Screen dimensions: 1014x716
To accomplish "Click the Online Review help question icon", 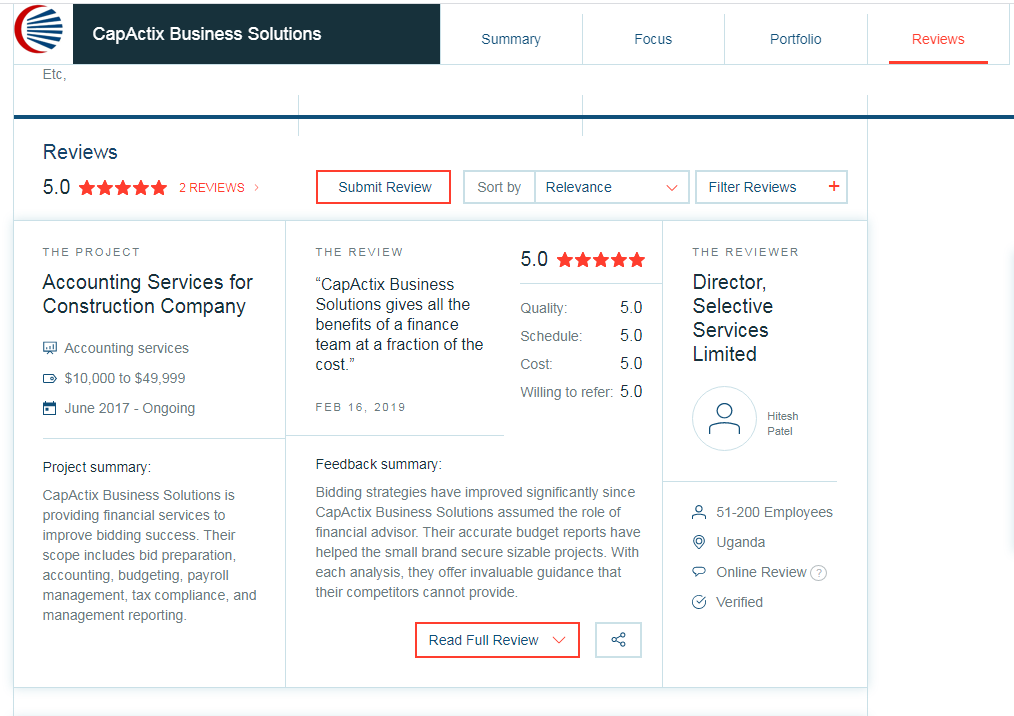I will tap(818, 573).
